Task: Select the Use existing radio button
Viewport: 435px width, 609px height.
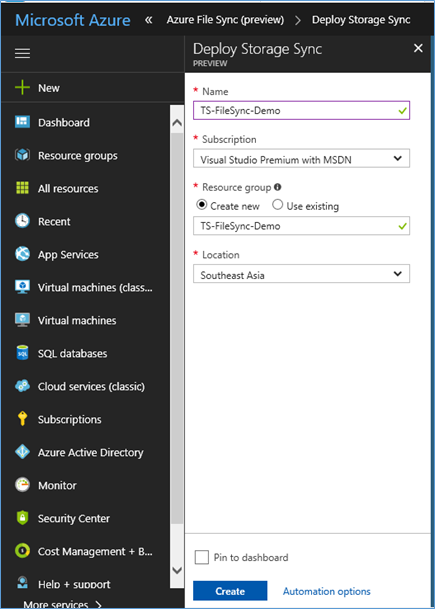Action: pos(277,205)
